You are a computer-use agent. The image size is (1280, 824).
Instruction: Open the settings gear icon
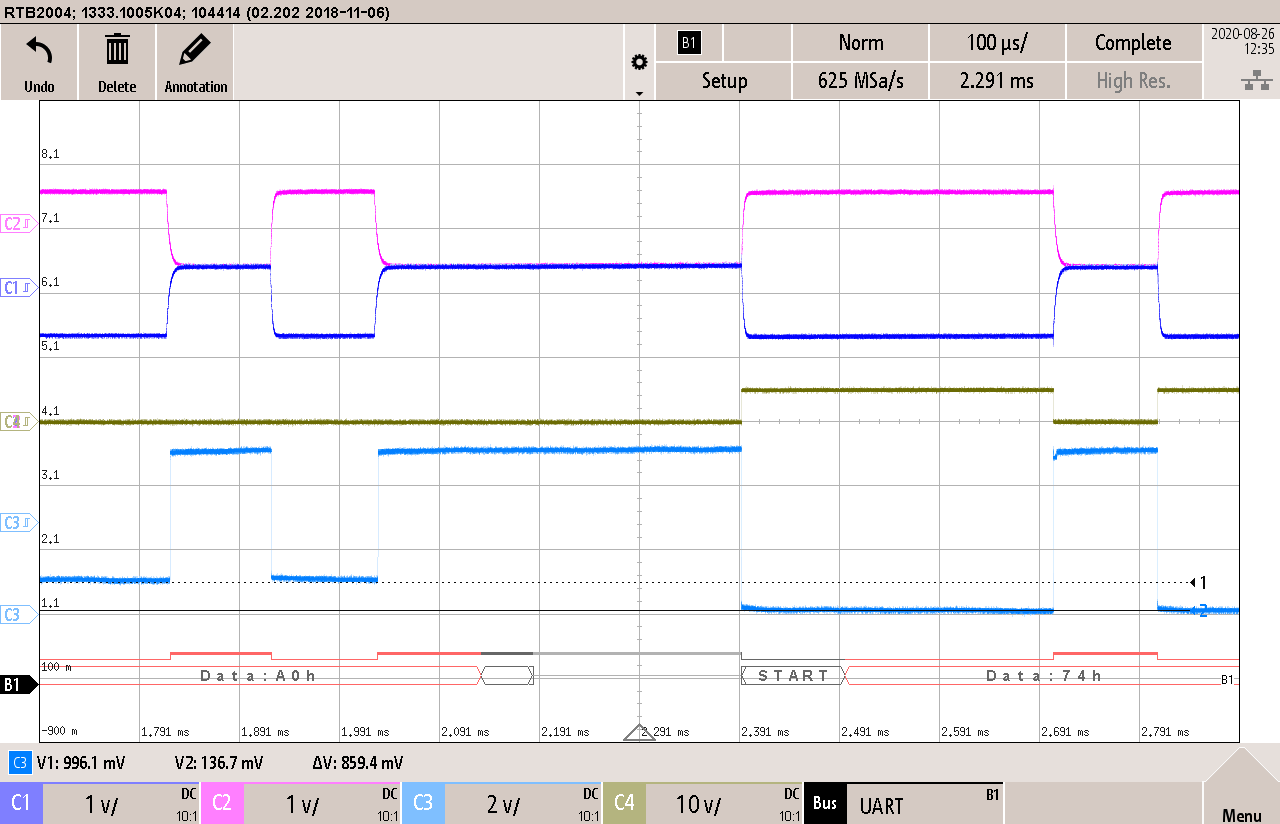point(639,61)
